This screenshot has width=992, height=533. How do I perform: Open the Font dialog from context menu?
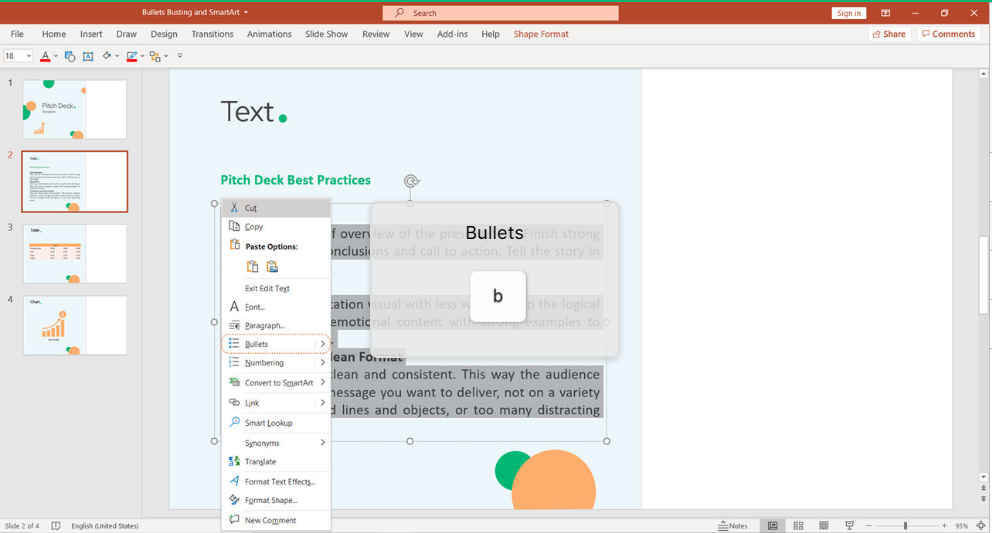click(x=276, y=307)
